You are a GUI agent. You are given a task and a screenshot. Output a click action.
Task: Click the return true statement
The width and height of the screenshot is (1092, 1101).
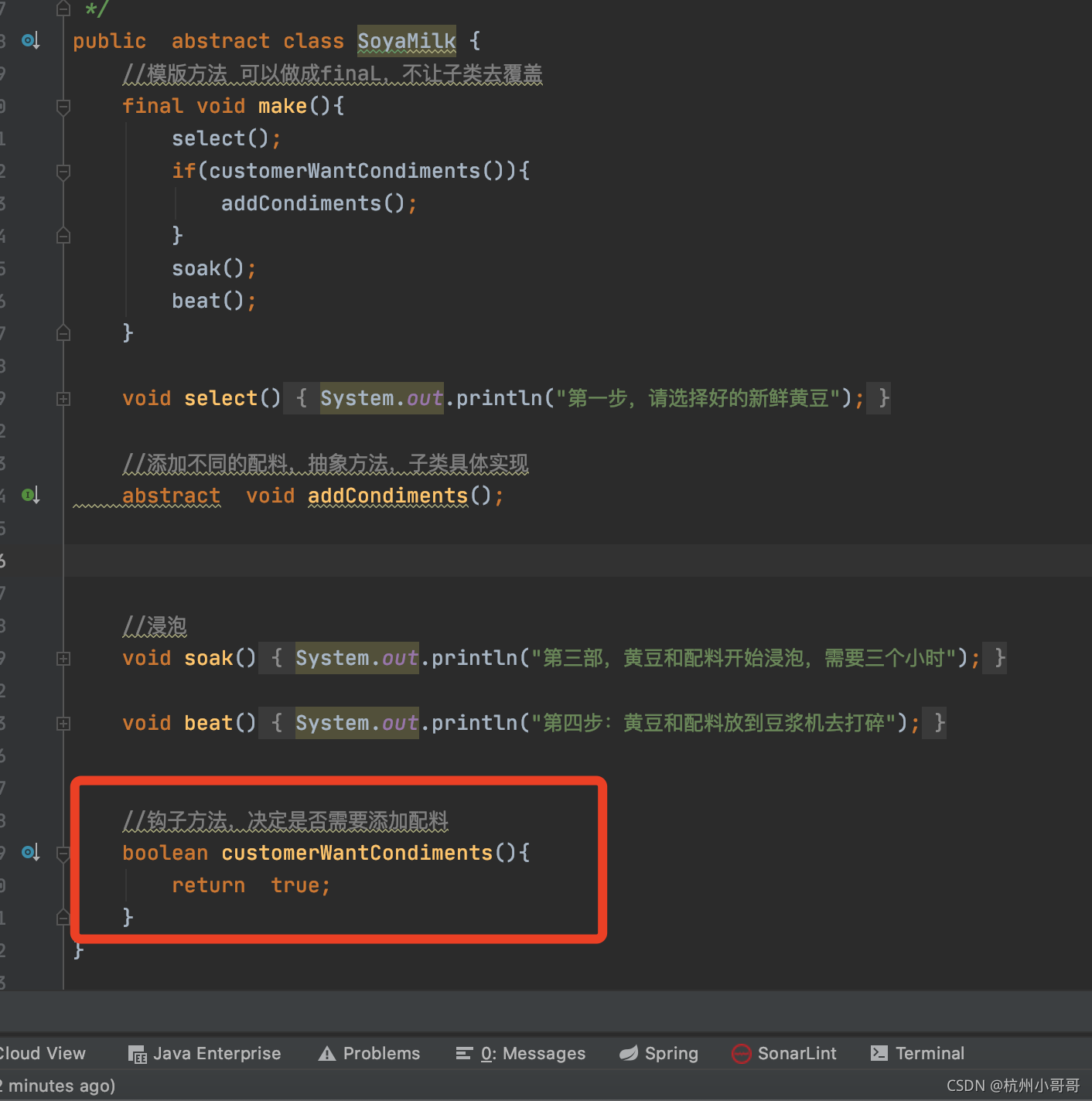(x=251, y=885)
